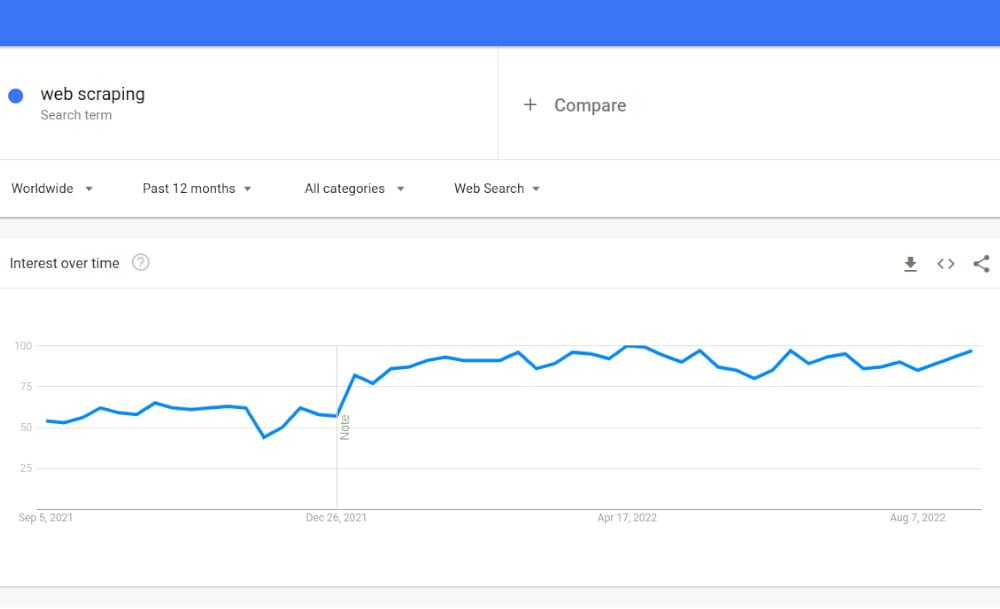Click the Compare option
1000x609 pixels.
coord(589,104)
